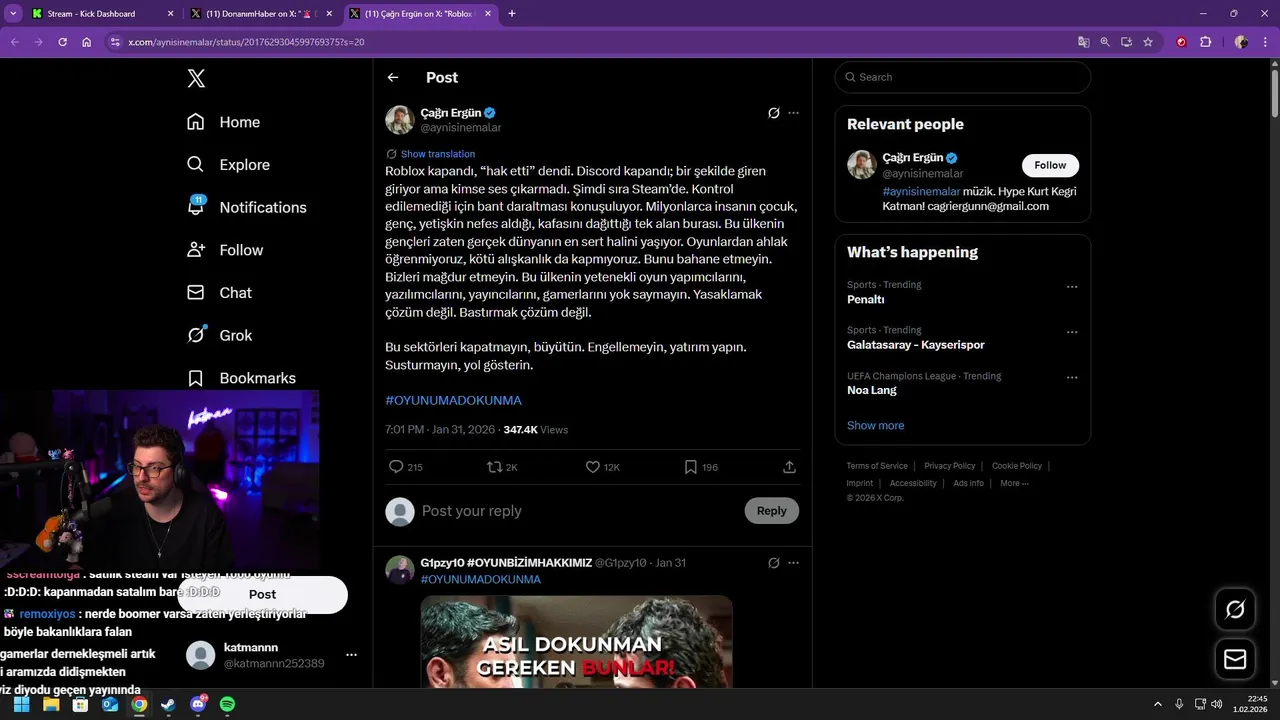The height and width of the screenshot is (720, 1280).
Task: Click the gray Reply button
Action: (771, 511)
